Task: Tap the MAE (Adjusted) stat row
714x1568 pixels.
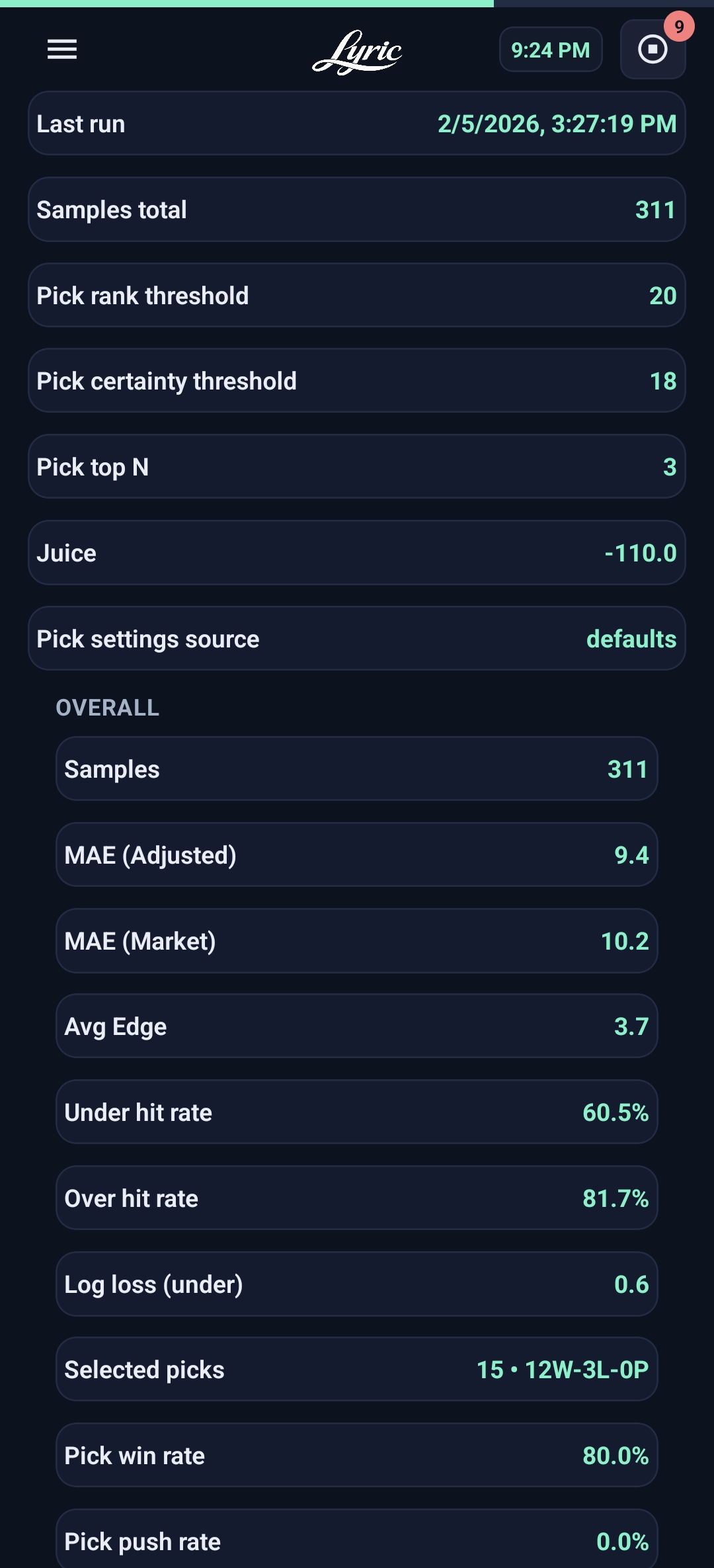Action: pos(357,854)
